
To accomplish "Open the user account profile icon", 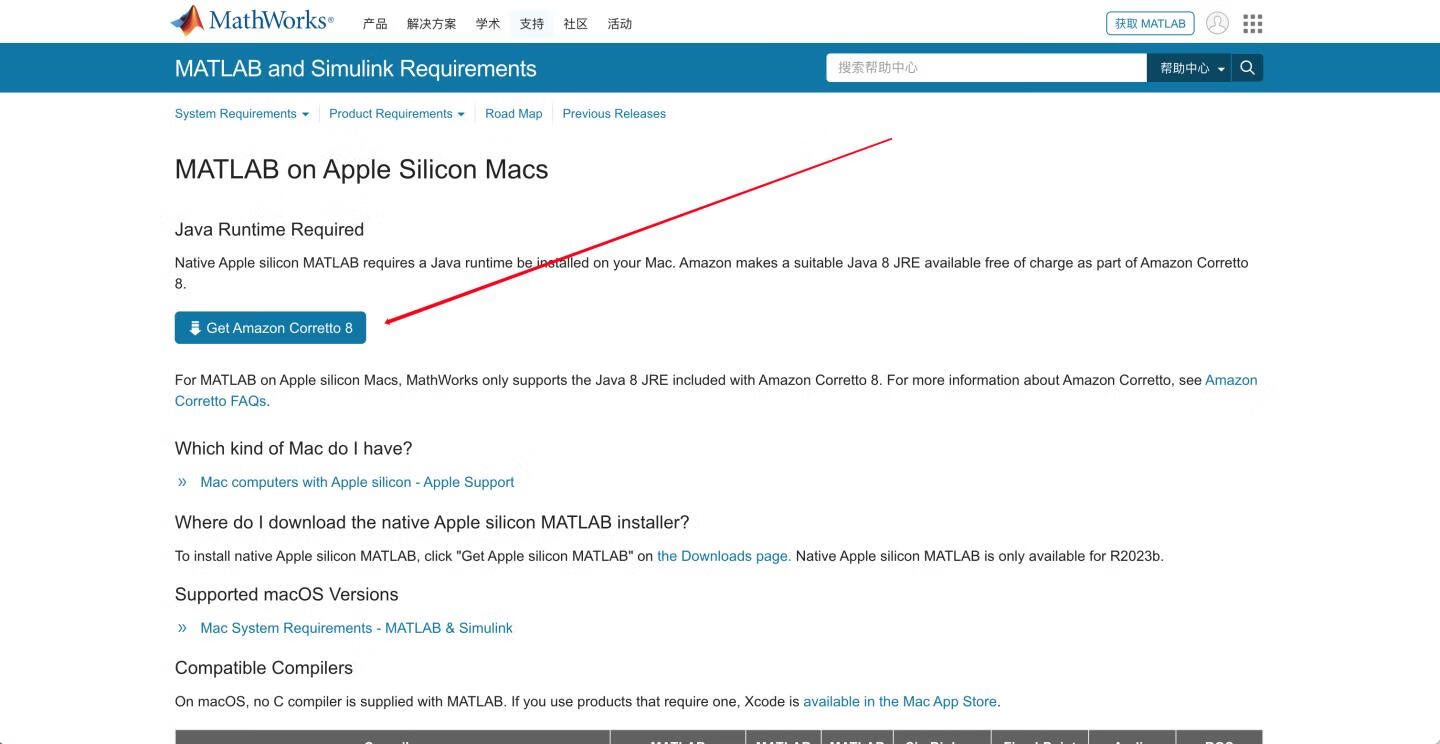I will [1217, 23].
